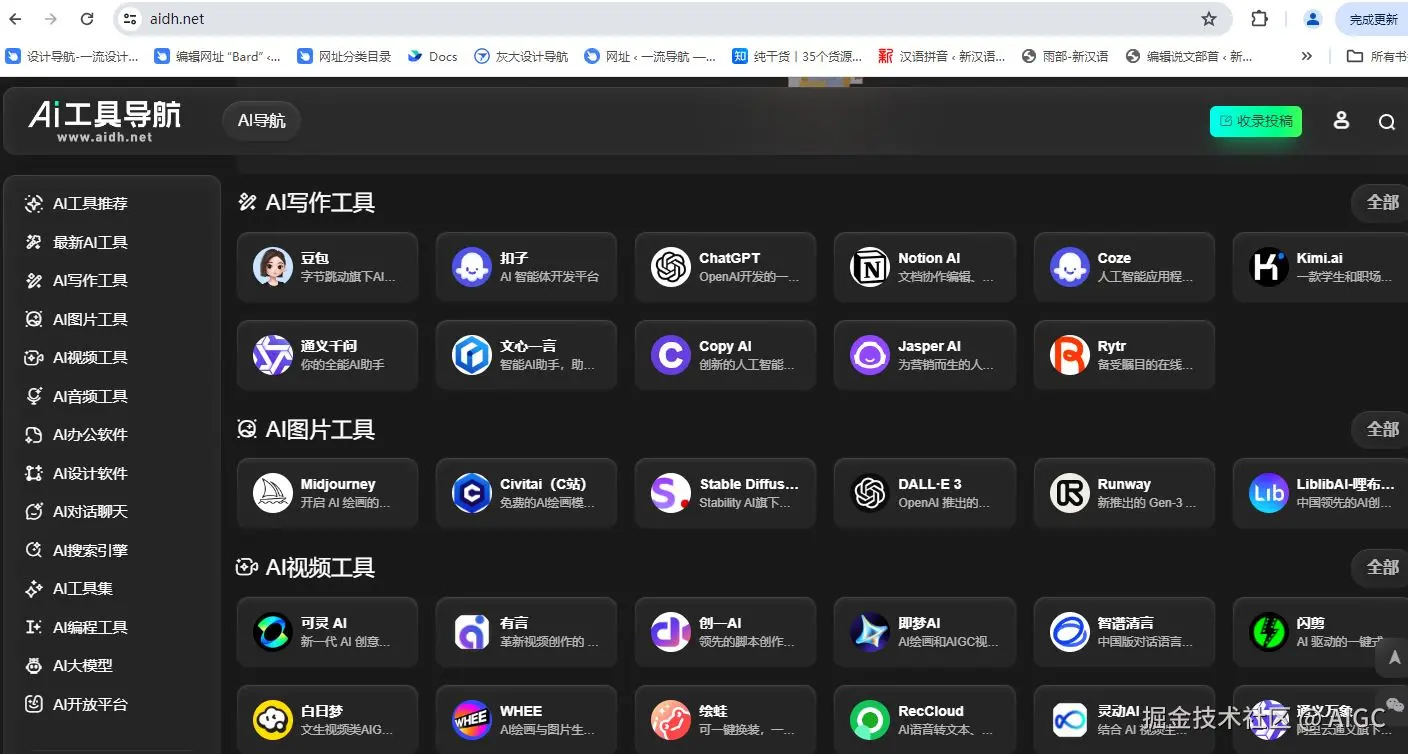Click the green 收录投稿 button
The height and width of the screenshot is (754, 1408).
tap(1256, 121)
